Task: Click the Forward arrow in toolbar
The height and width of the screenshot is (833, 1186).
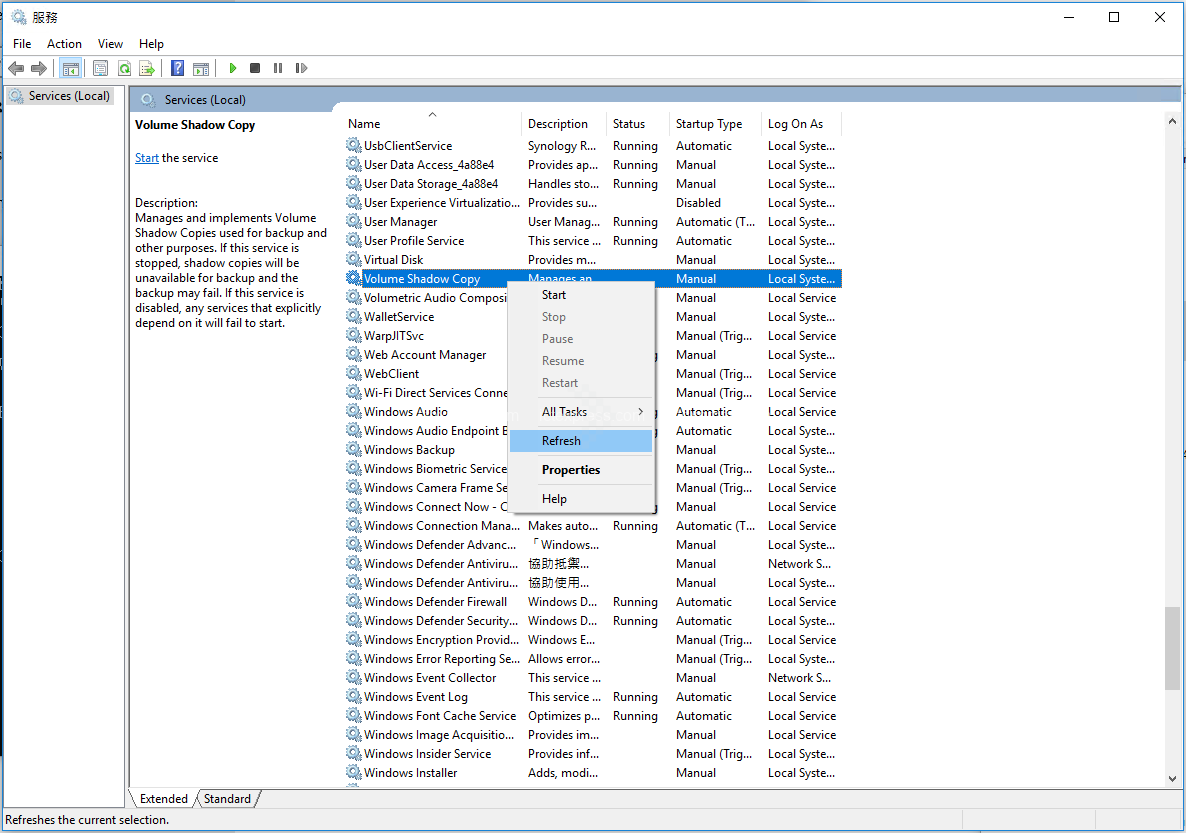Action: pos(39,68)
